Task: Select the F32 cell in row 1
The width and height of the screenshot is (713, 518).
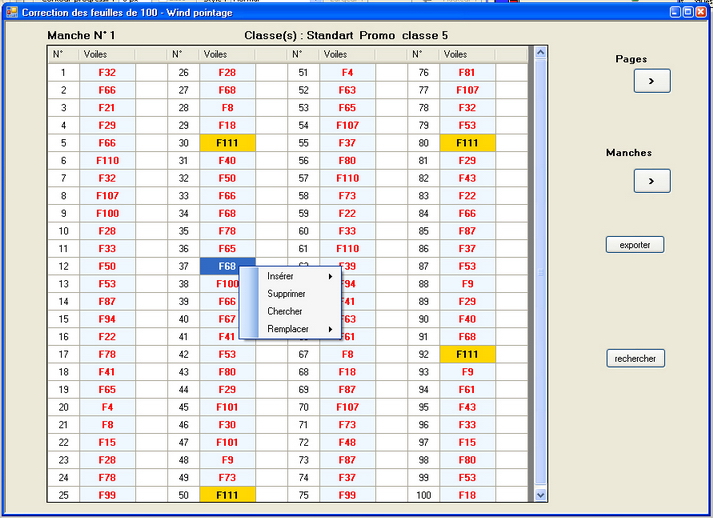Action: (107, 73)
